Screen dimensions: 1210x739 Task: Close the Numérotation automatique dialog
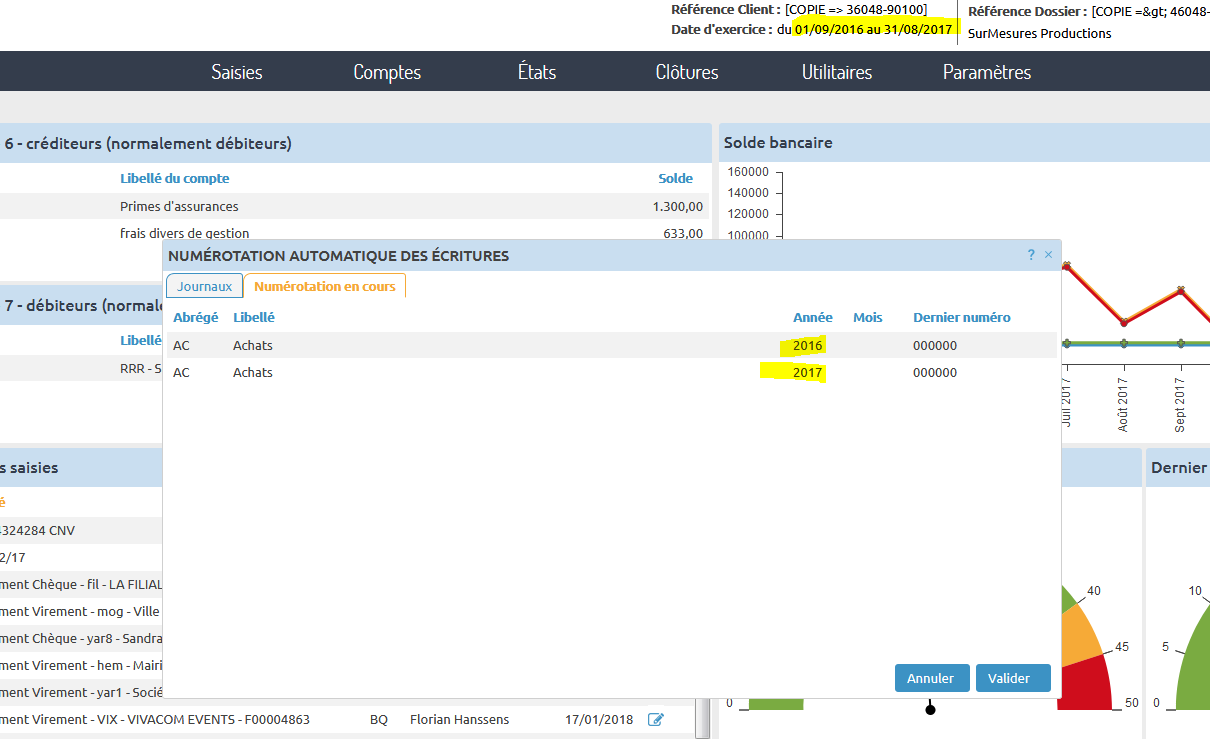click(1048, 255)
